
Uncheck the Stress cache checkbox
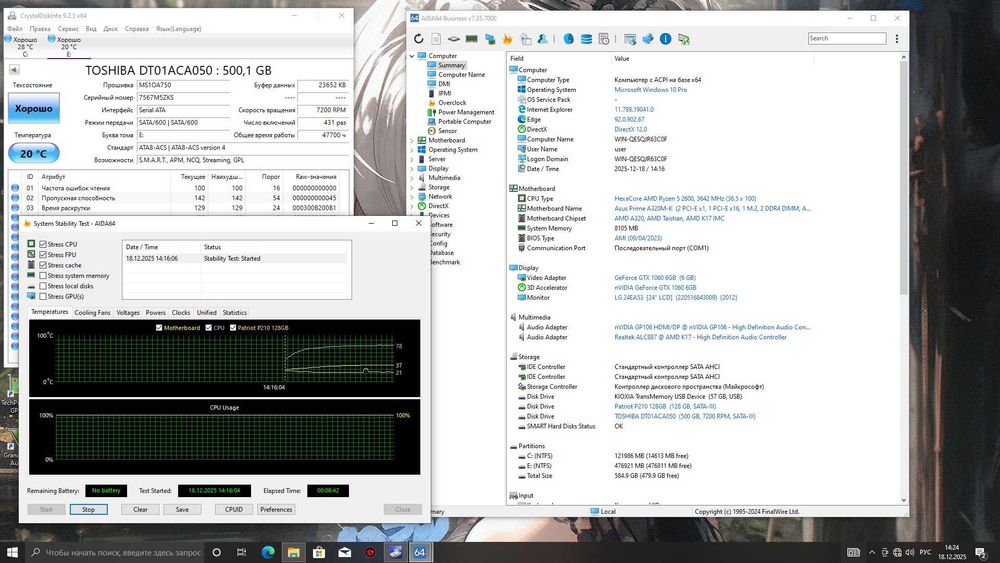tap(43, 265)
